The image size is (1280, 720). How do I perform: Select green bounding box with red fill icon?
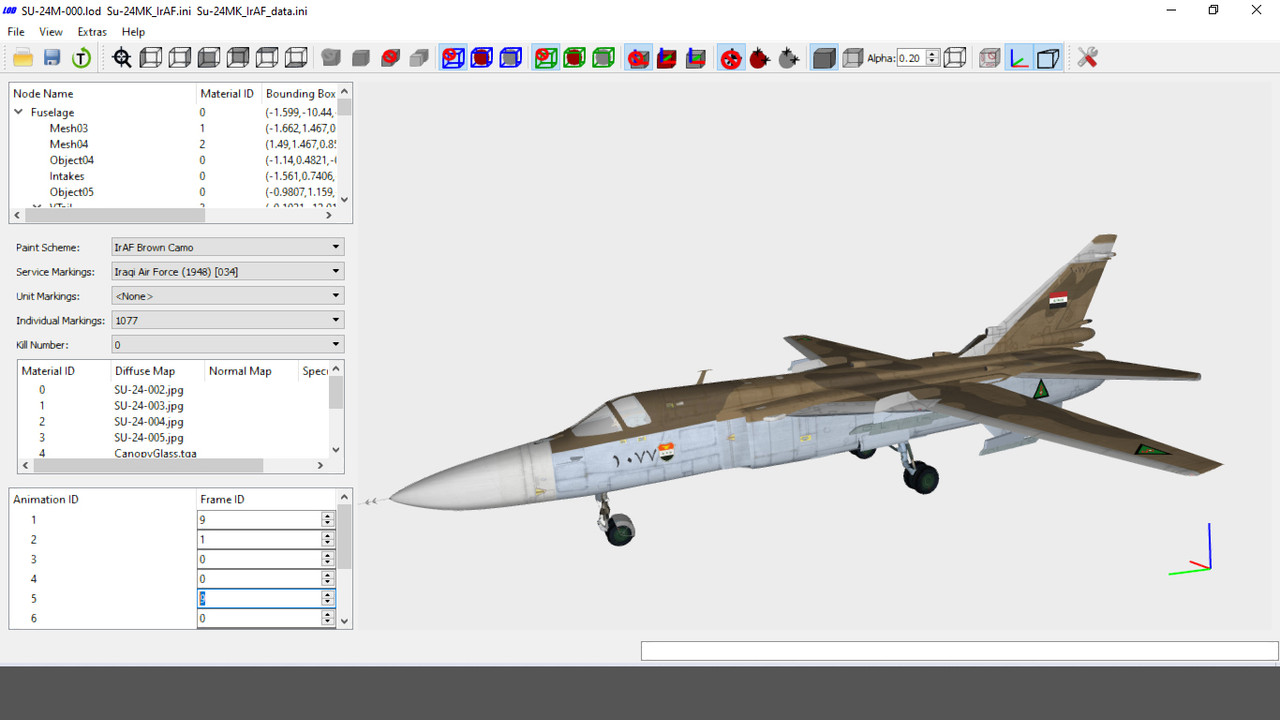point(574,58)
